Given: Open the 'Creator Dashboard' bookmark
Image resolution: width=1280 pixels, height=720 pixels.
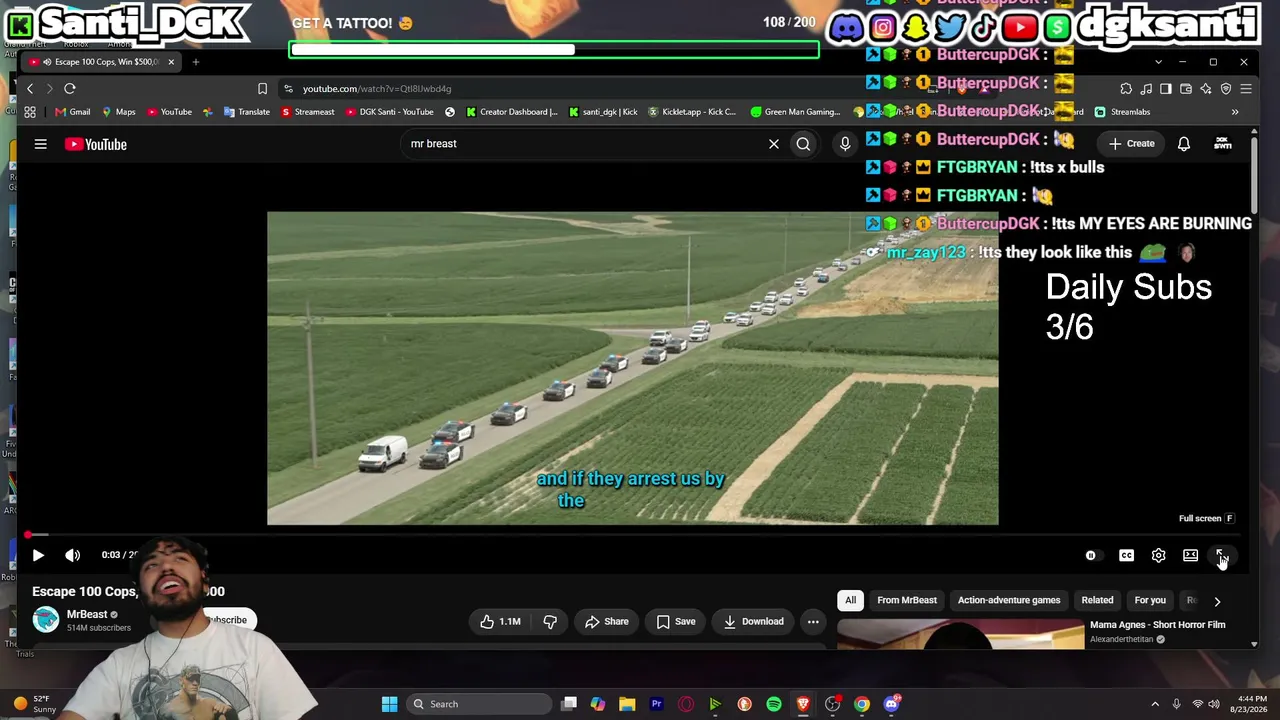Looking at the screenshot, I should click(x=511, y=112).
